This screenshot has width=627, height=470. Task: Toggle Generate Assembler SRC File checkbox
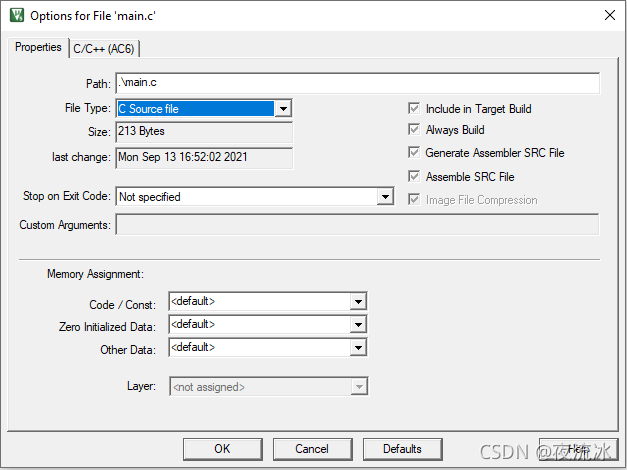click(x=414, y=152)
